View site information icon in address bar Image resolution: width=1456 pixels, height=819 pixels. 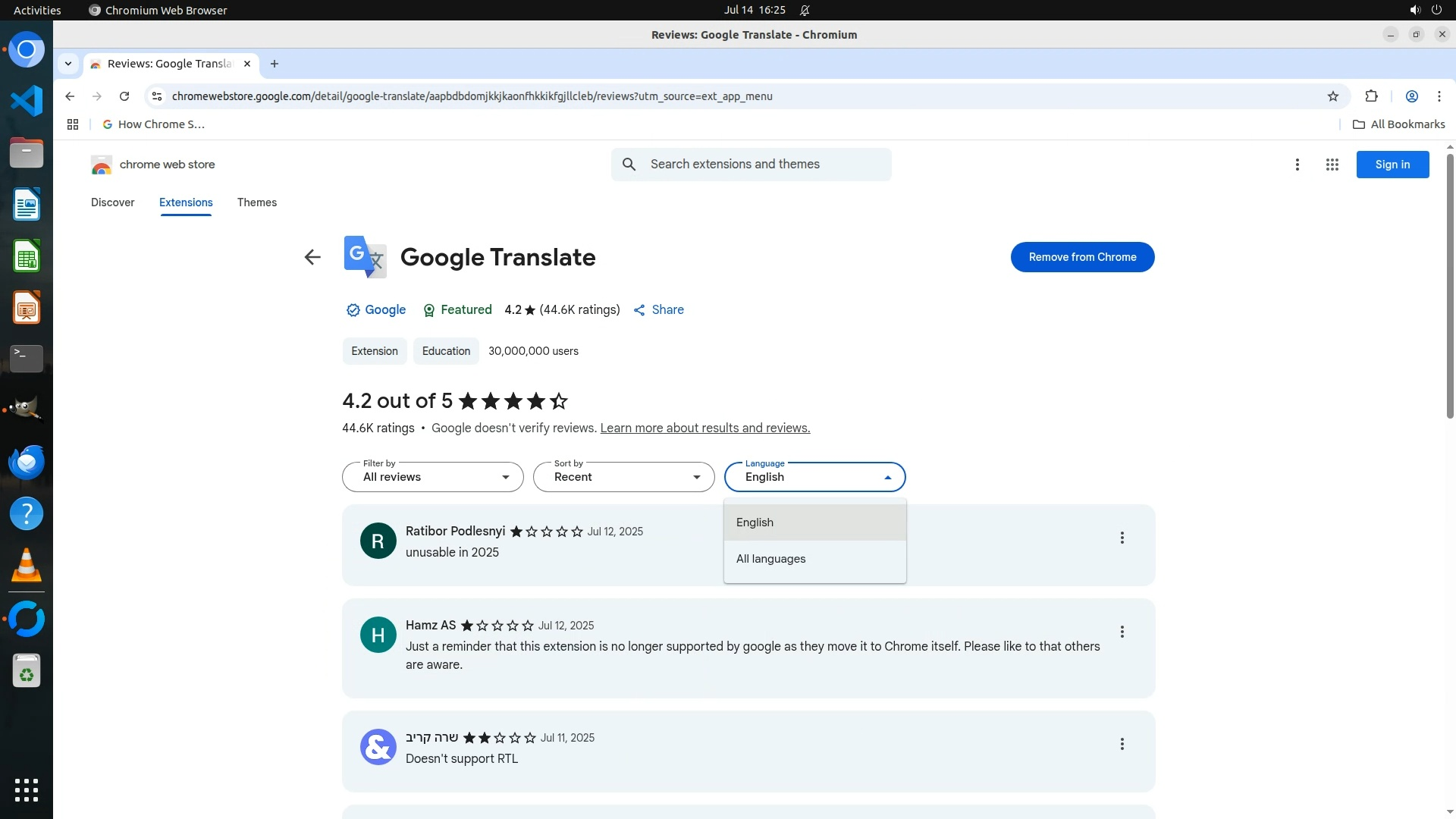coord(157,96)
